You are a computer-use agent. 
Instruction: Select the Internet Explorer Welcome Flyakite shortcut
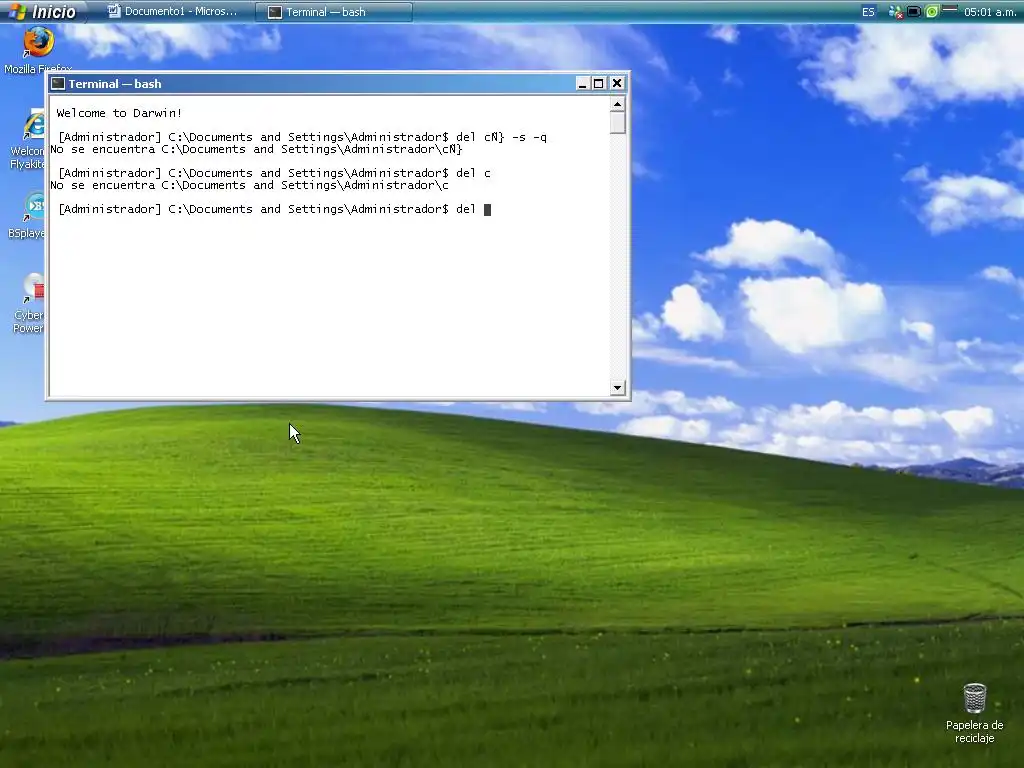[x=26, y=140]
